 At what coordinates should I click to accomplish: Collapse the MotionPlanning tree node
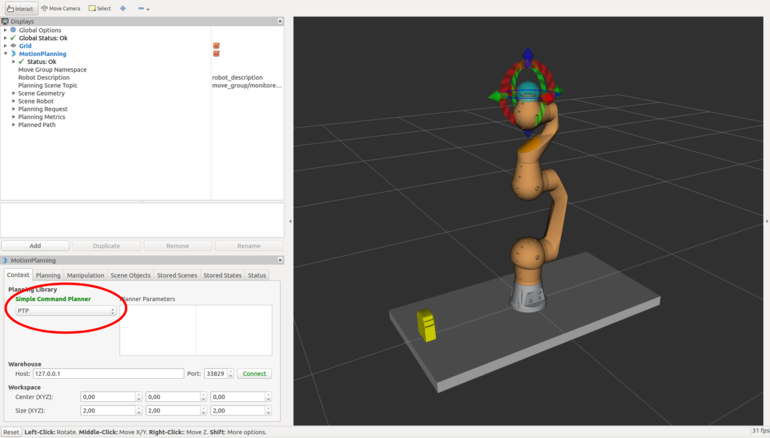6,54
